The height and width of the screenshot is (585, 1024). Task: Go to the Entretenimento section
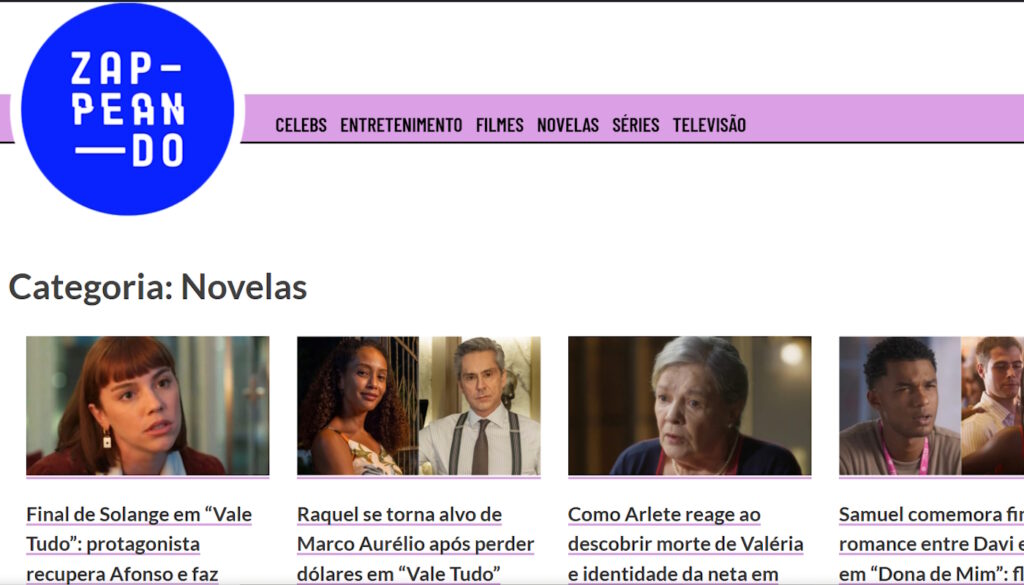pos(401,124)
